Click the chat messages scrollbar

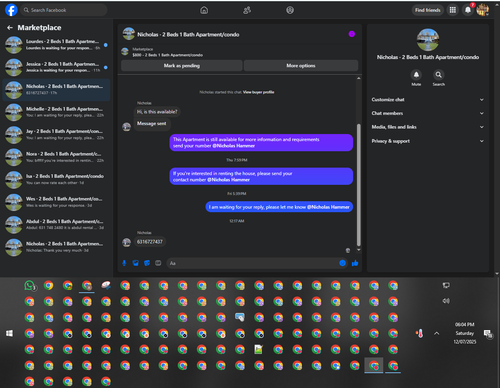click(359, 185)
